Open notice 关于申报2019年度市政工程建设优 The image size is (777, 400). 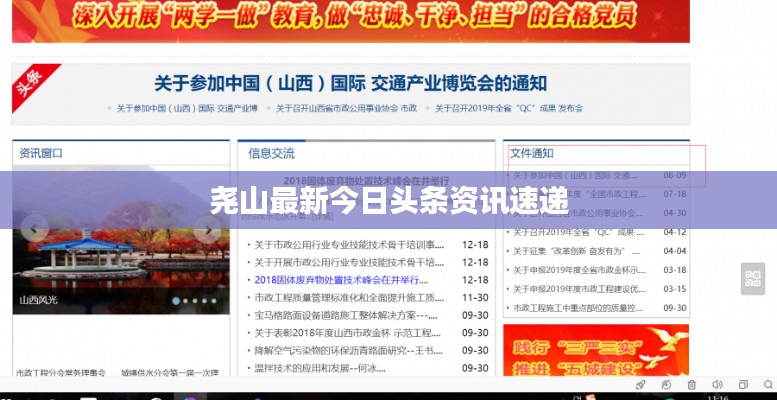(x=579, y=289)
